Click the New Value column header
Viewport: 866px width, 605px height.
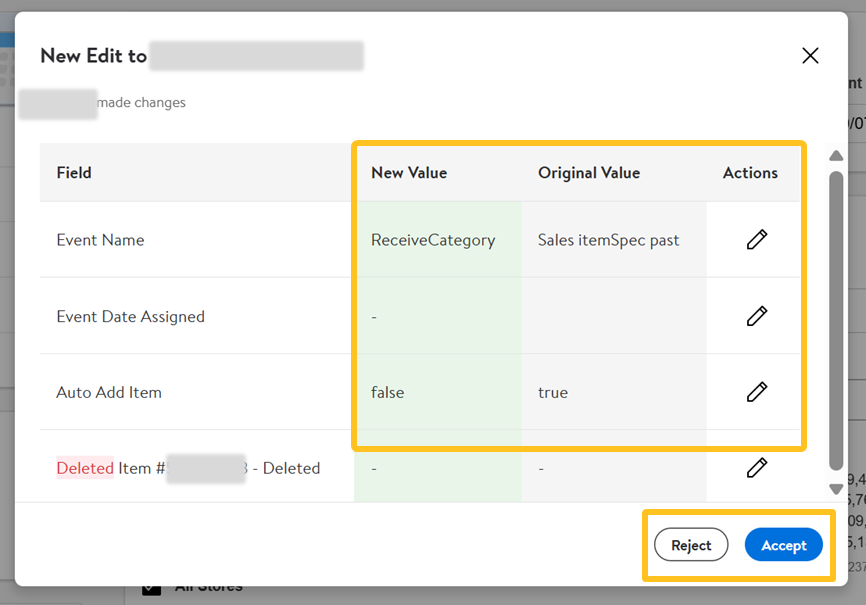(409, 173)
